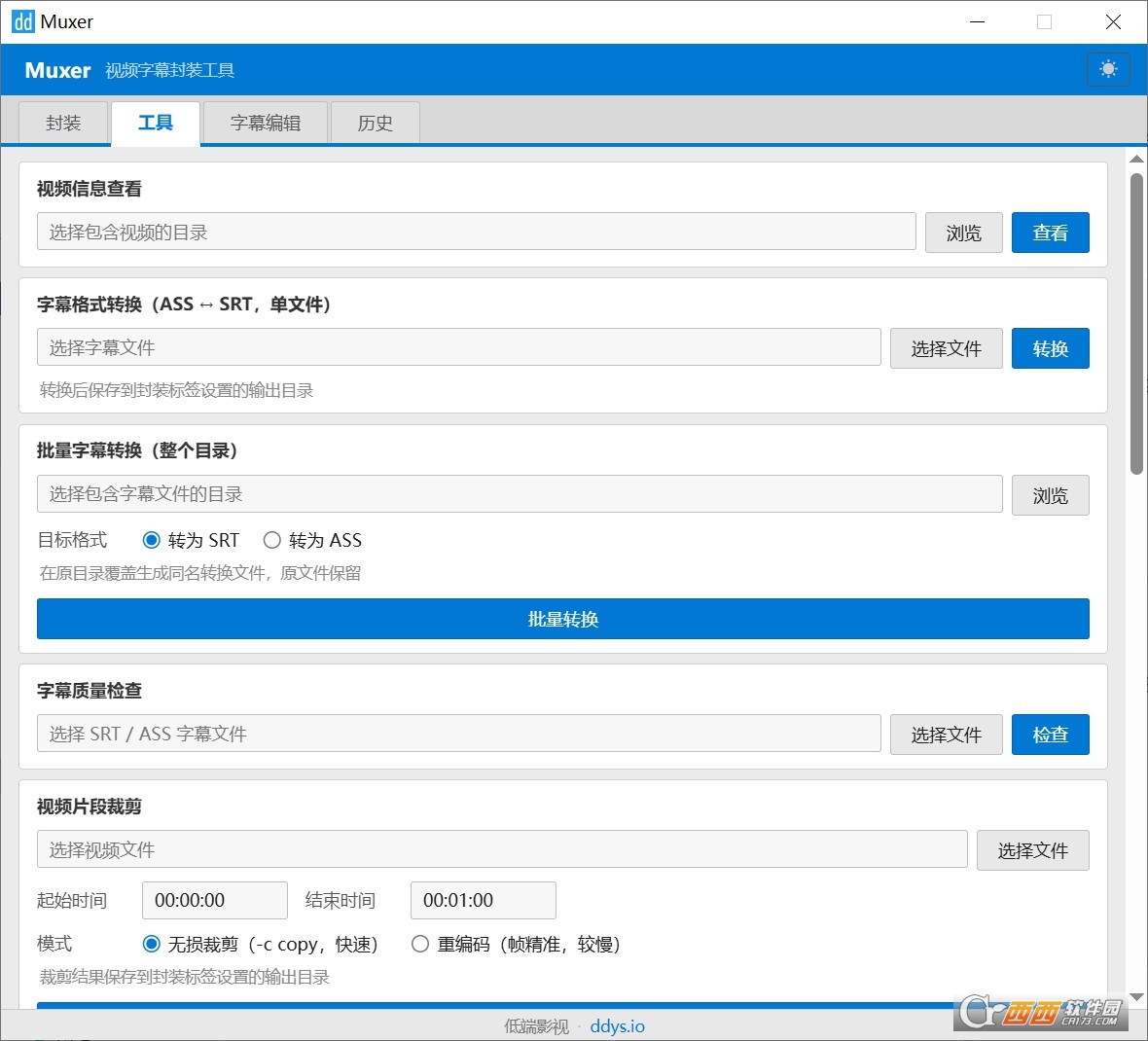1148x1041 pixels.
Task: Switch to the 封装 tab
Action: pyautogui.click(x=63, y=124)
